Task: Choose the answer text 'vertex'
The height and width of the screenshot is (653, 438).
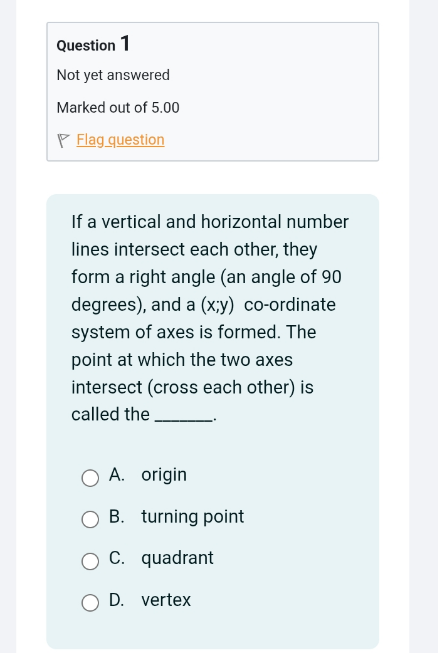Action: pos(166,600)
